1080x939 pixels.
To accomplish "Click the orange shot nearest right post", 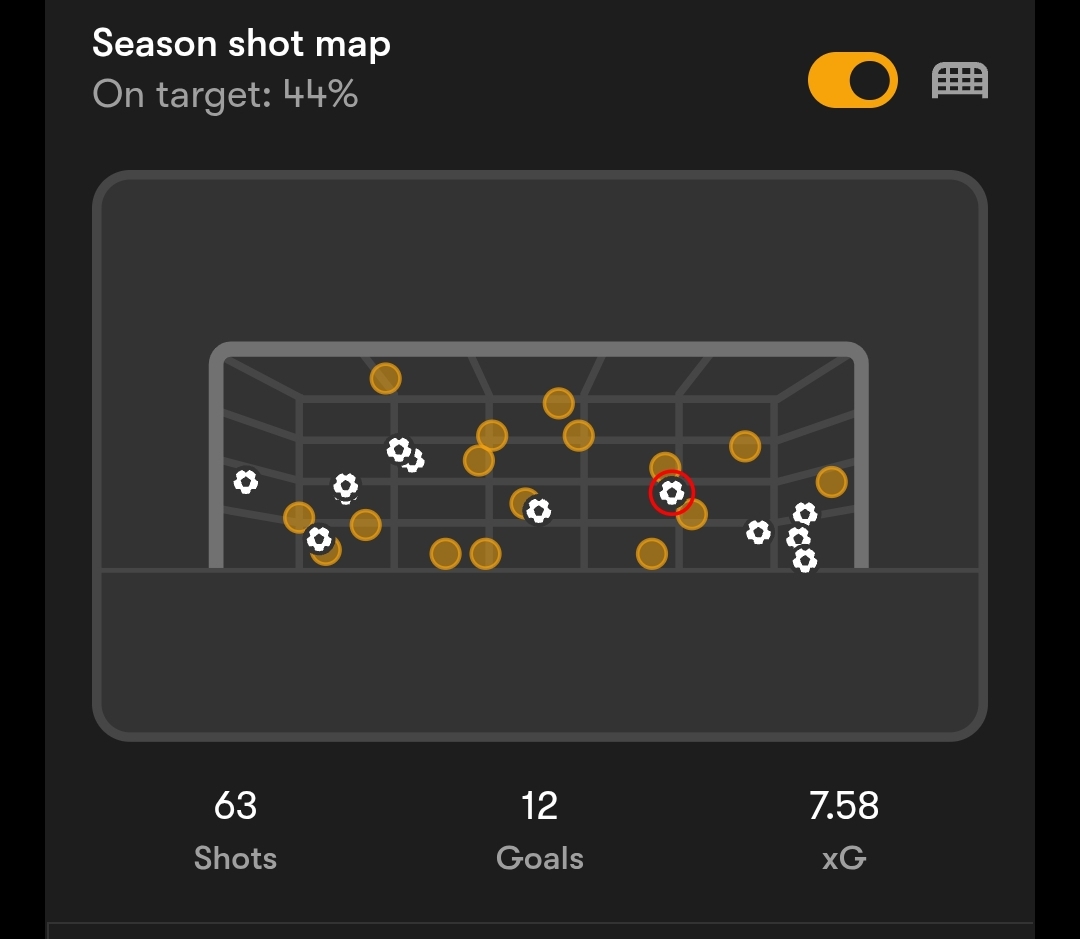I will [831, 482].
